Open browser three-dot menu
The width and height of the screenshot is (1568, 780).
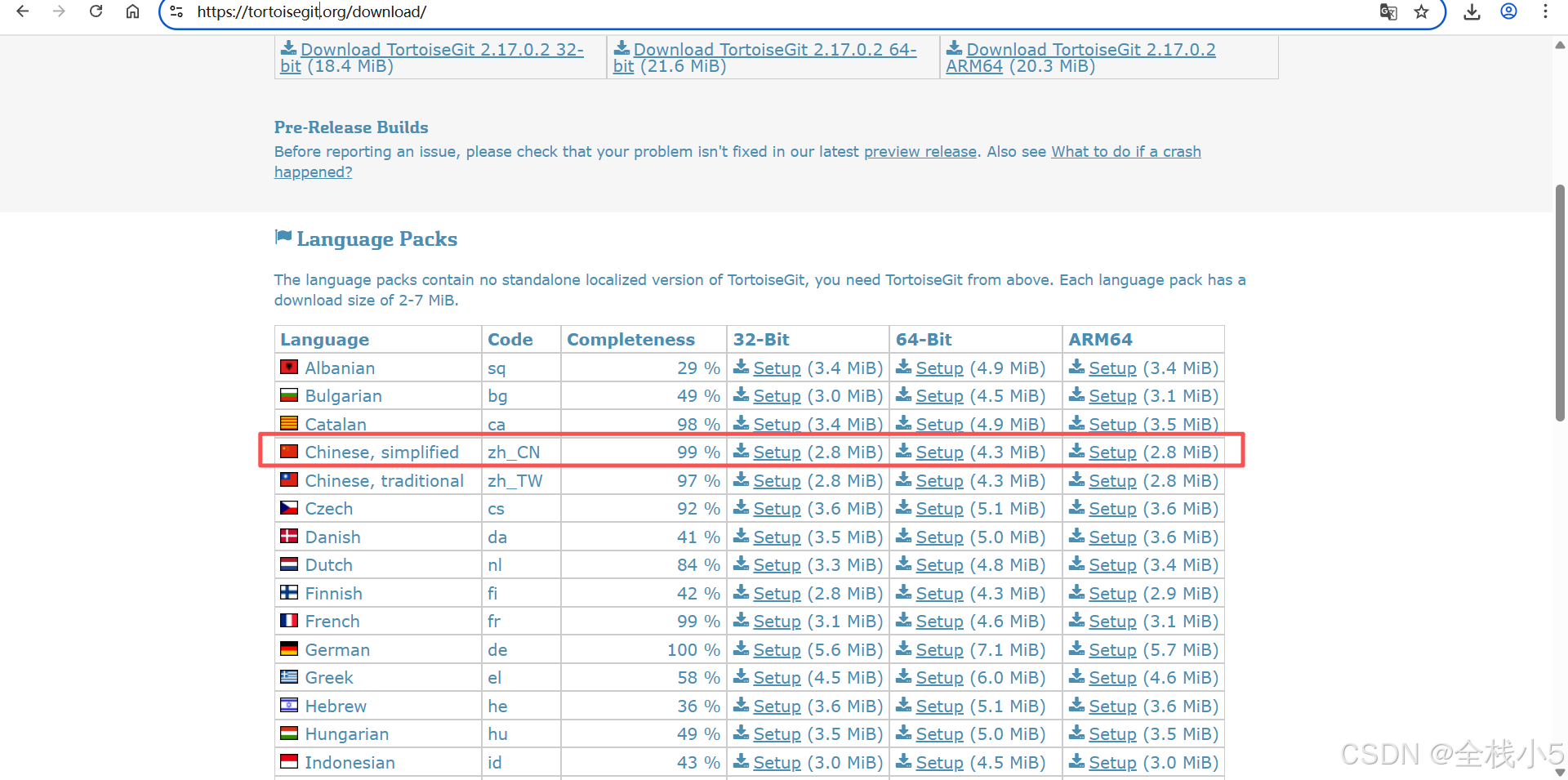[x=1545, y=11]
